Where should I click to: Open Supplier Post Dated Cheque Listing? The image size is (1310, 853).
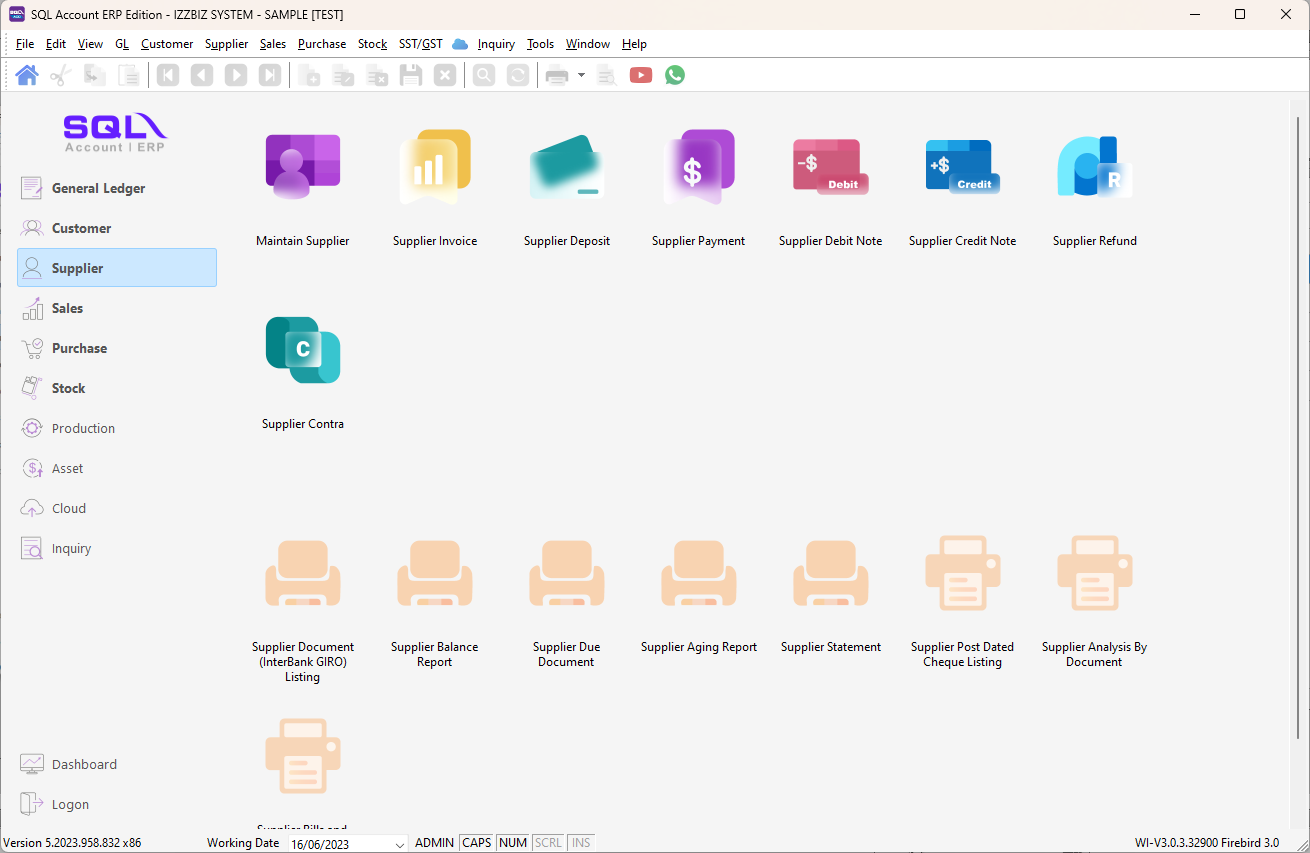[x=963, y=573]
